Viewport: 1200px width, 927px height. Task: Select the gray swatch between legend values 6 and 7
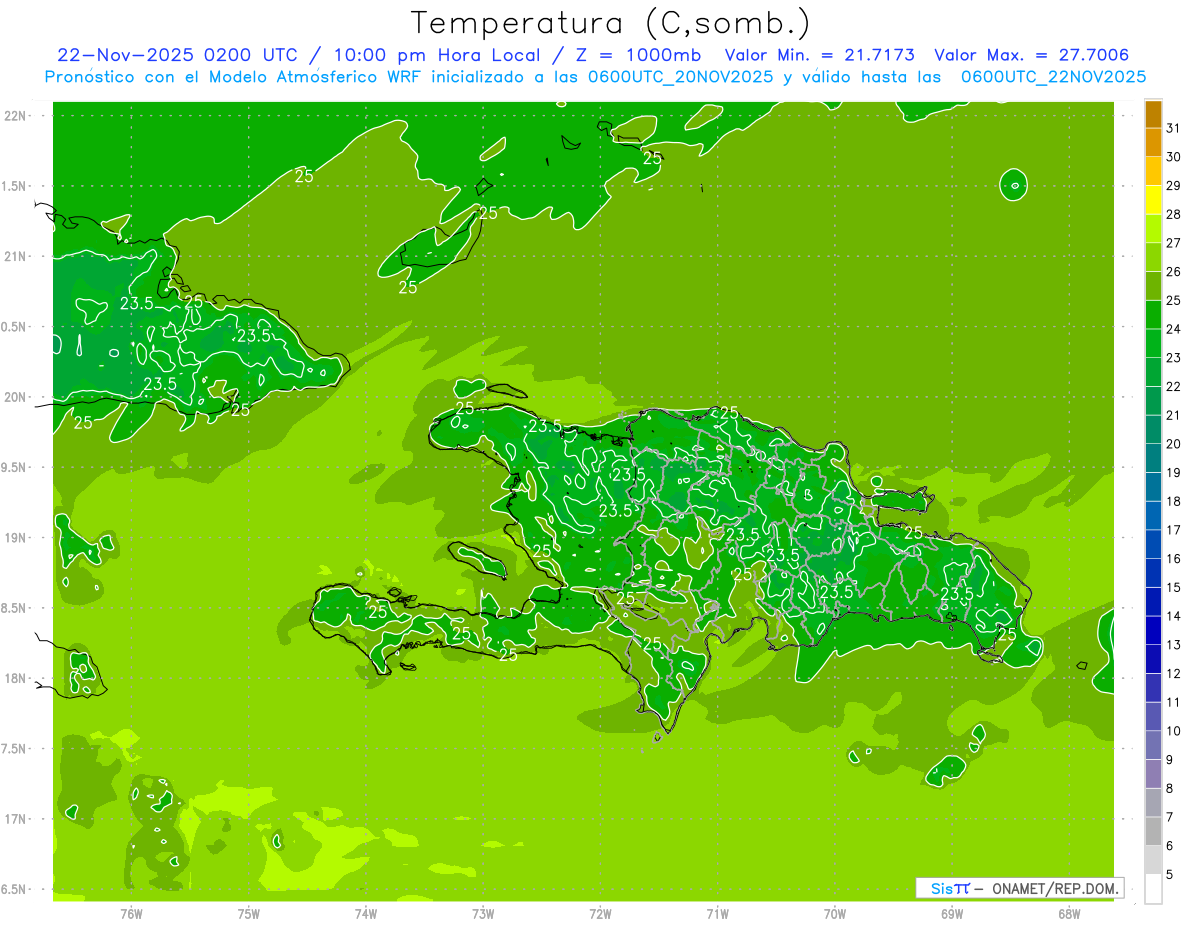coord(1153,832)
